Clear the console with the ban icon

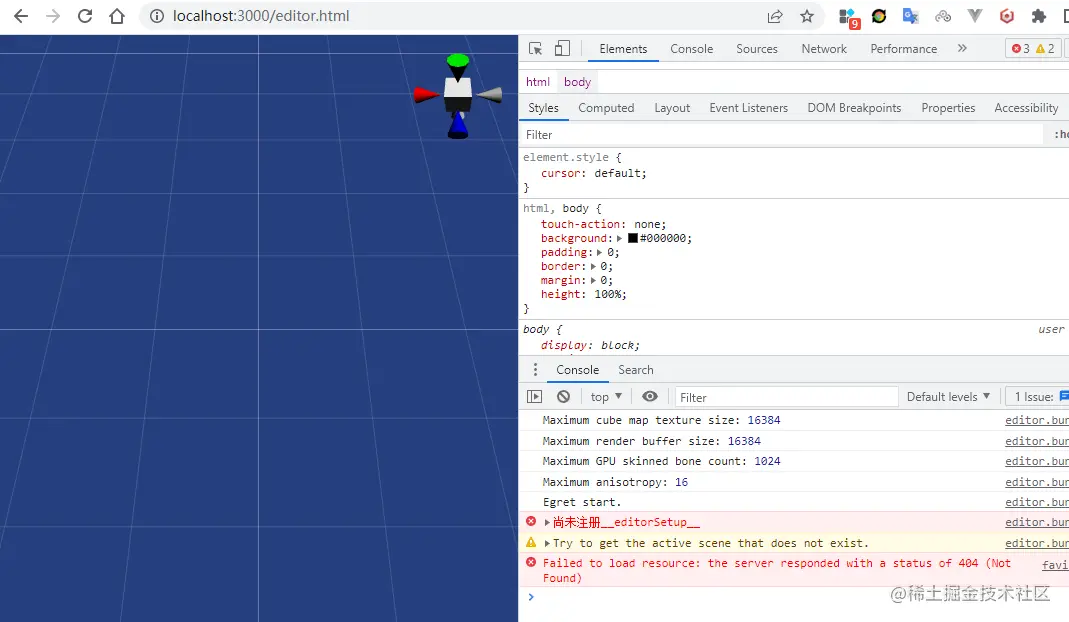click(563, 396)
